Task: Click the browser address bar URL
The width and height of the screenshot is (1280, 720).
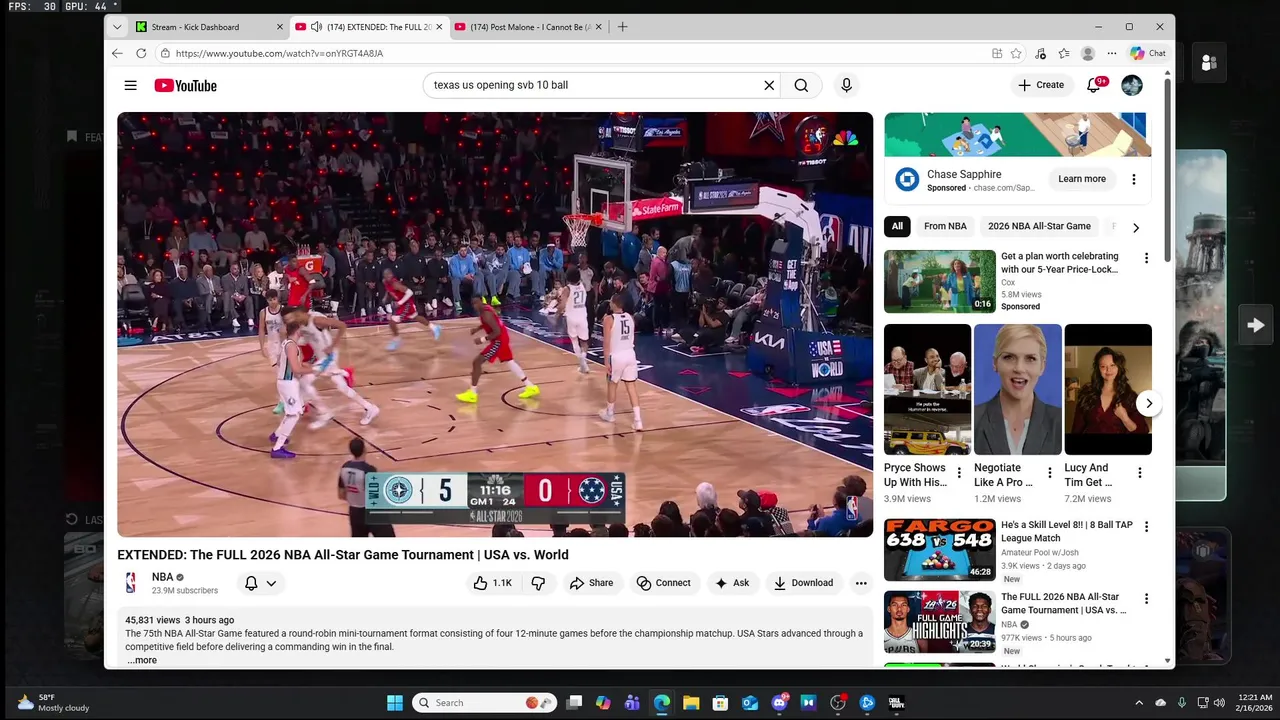Action: tap(279, 53)
